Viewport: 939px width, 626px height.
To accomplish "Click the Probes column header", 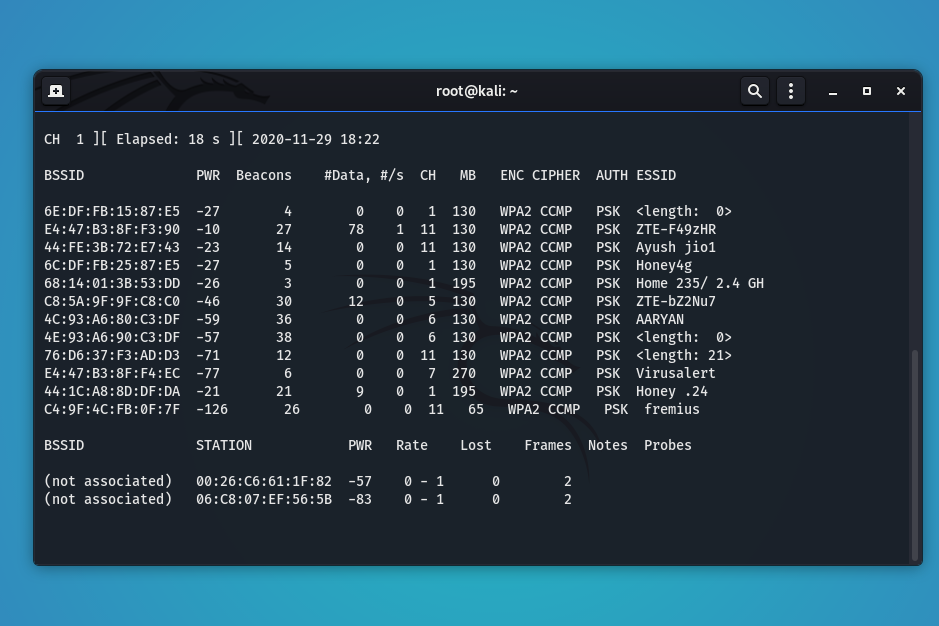I will click(x=668, y=446).
